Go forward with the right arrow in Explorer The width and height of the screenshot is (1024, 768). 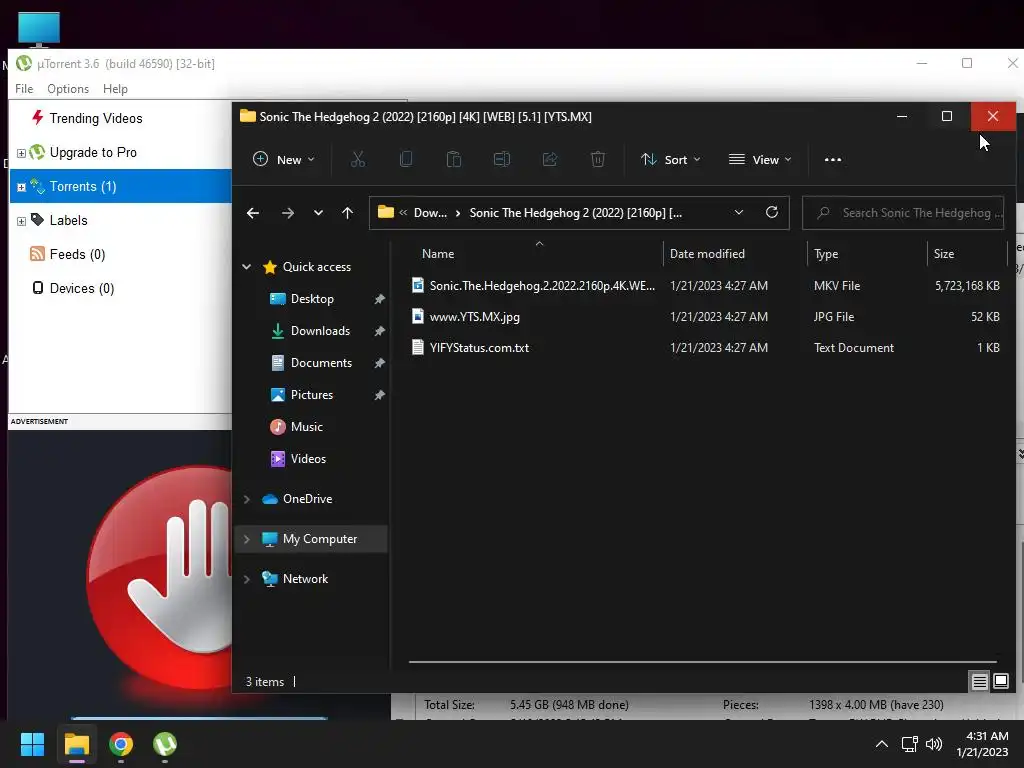click(x=287, y=213)
